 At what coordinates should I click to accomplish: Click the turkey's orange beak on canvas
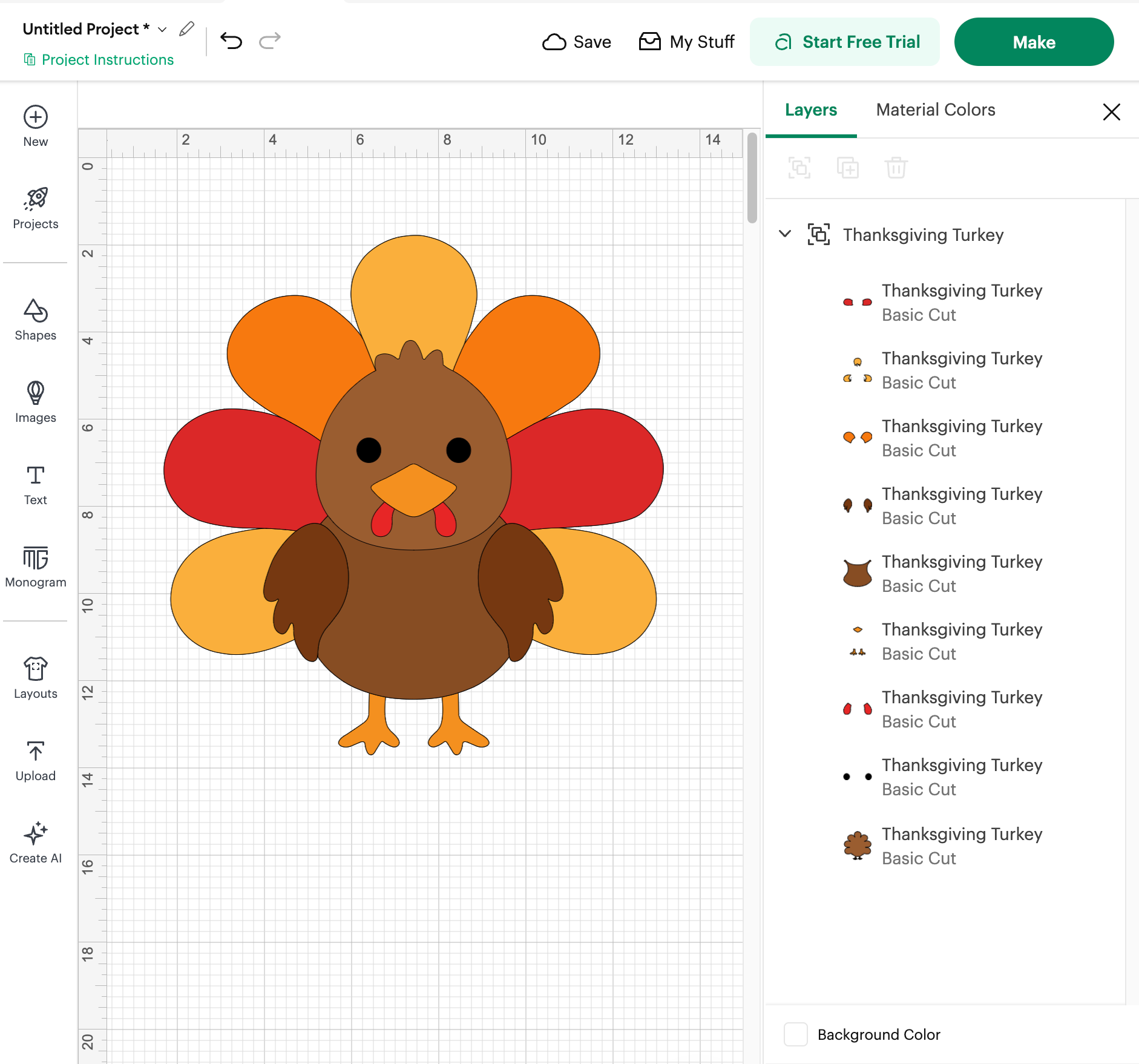[413, 490]
